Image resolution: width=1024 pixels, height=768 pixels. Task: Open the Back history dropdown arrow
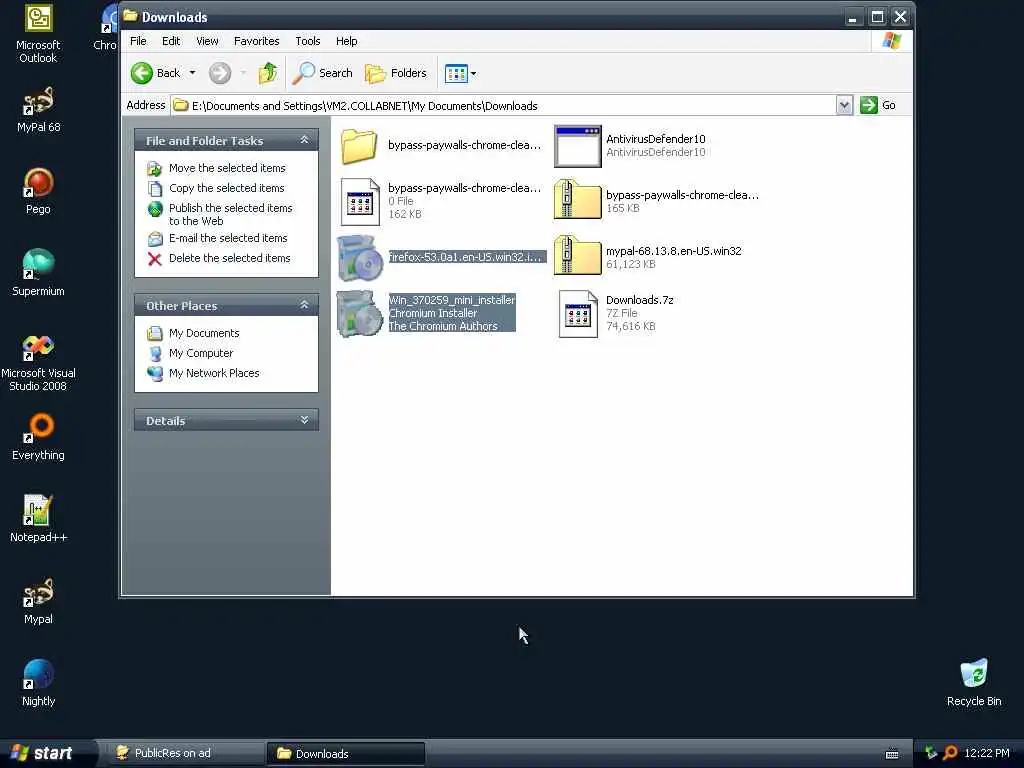[x=193, y=73]
